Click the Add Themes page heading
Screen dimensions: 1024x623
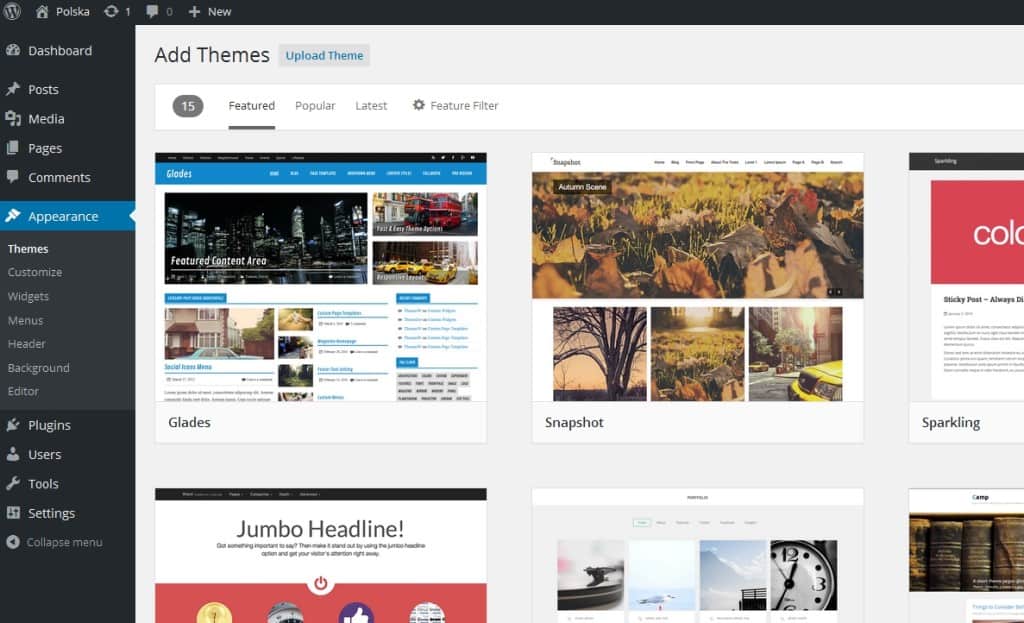pyautogui.click(x=212, y=55)
